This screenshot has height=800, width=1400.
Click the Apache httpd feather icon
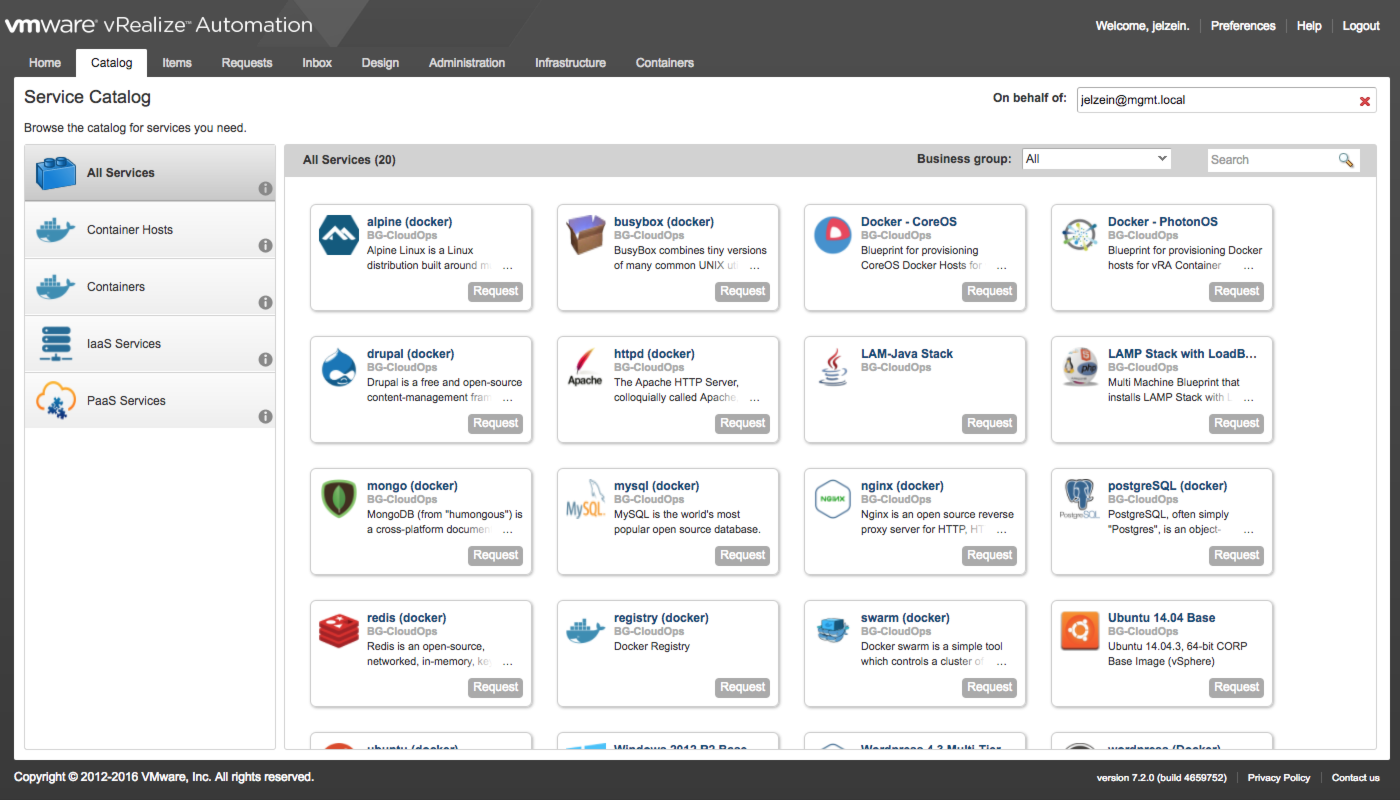(585, 367)
